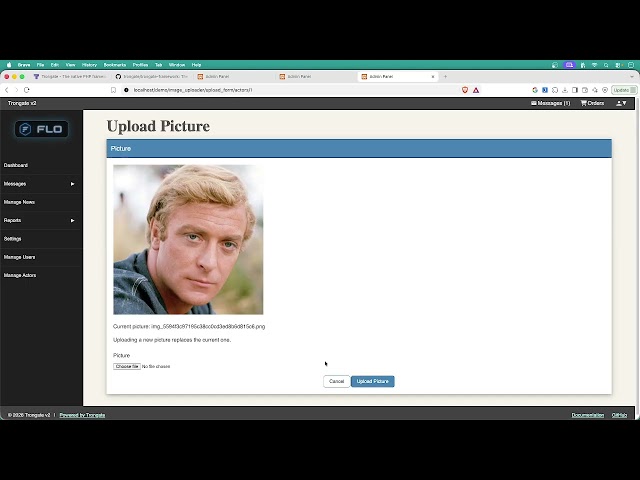Open the Window menu
Image resolution: width=640 pixels, height=480 pixels.
tap(177, 65)
